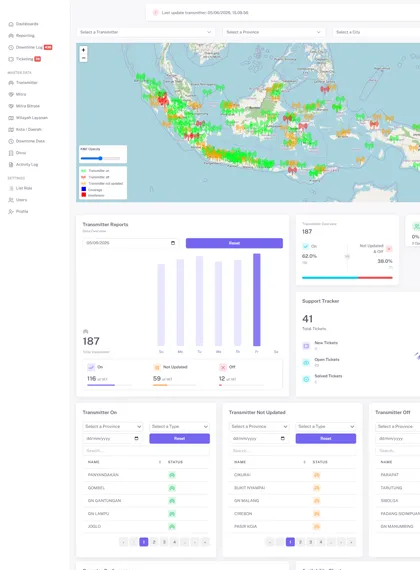Image resolution: width=420 pixels, height=570 pixels.
Task: Open the Select a City dropdown
Action: [x=376, y=32]
